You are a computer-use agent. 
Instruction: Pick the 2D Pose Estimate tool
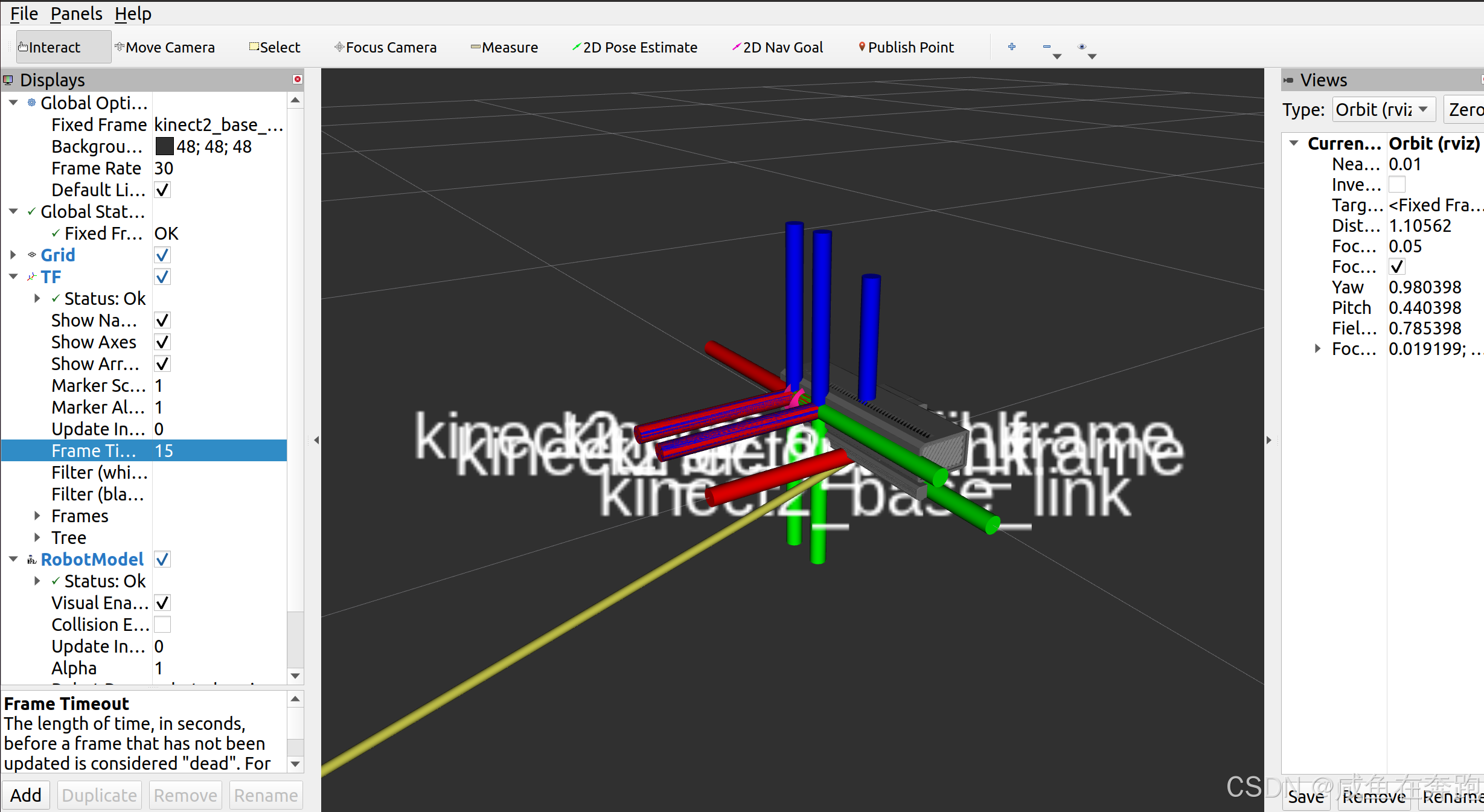635,47
